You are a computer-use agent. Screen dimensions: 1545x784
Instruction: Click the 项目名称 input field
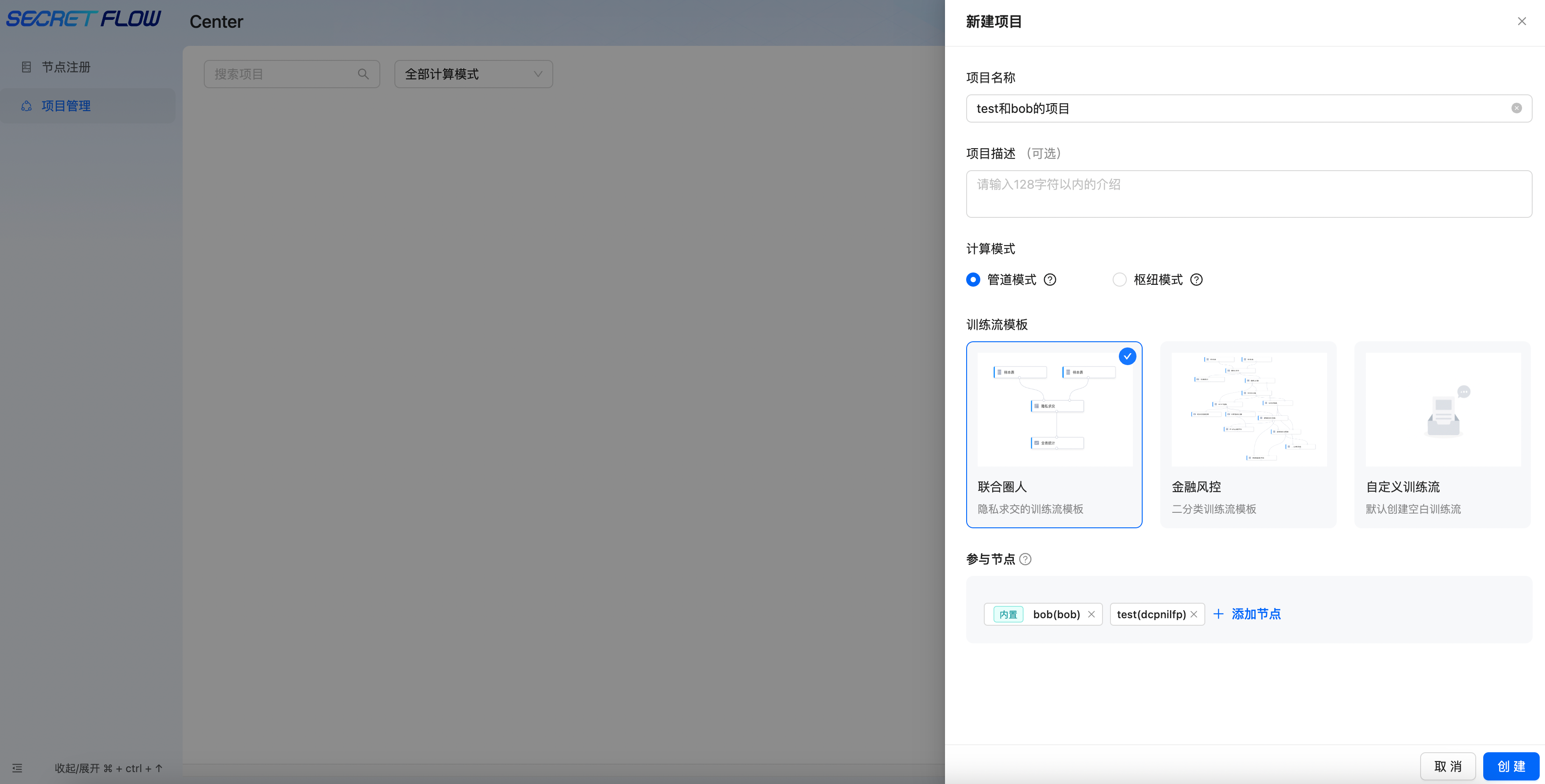click(1249, 108)
